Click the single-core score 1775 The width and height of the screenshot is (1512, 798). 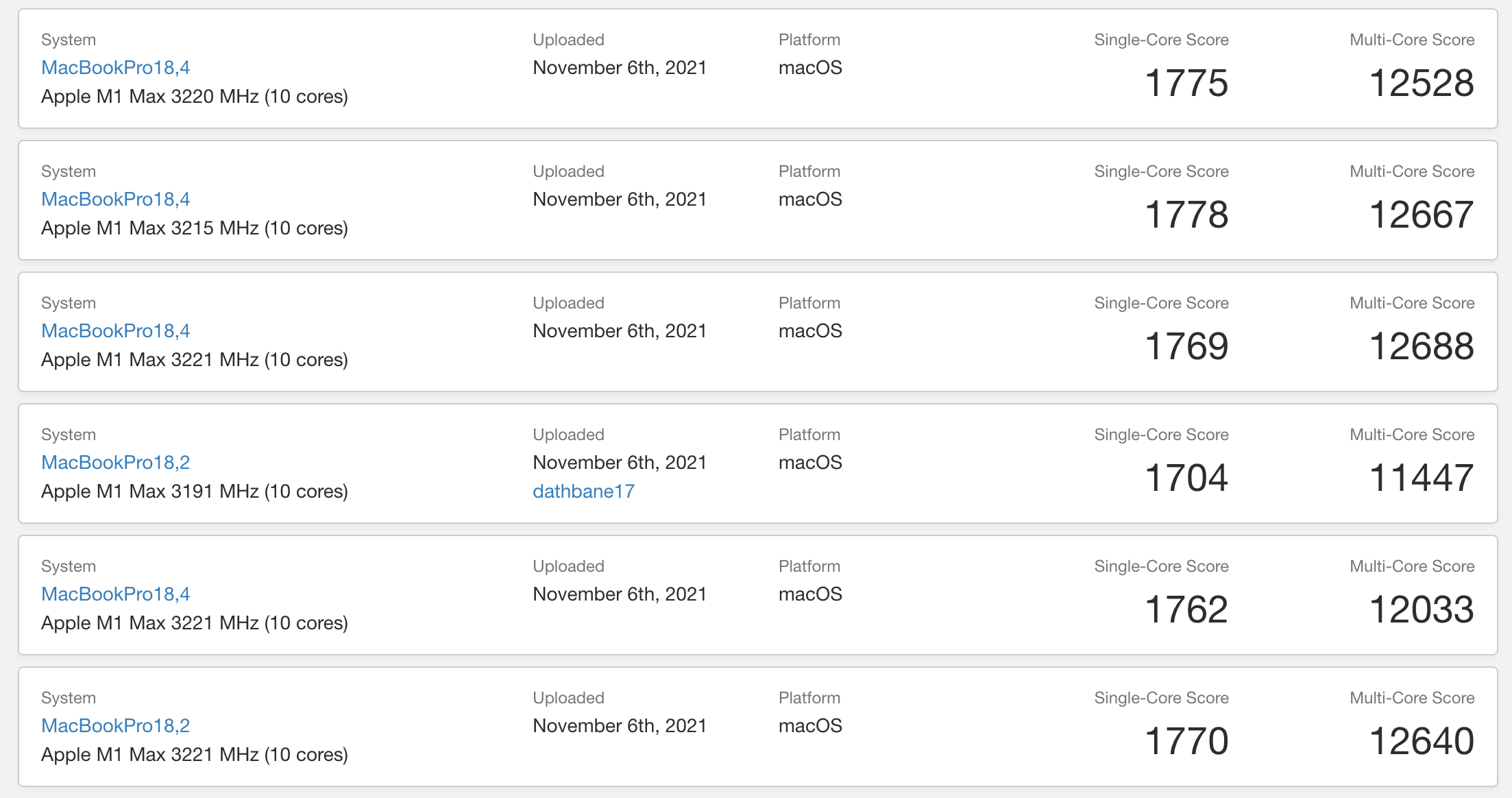tap(1186, 83)
